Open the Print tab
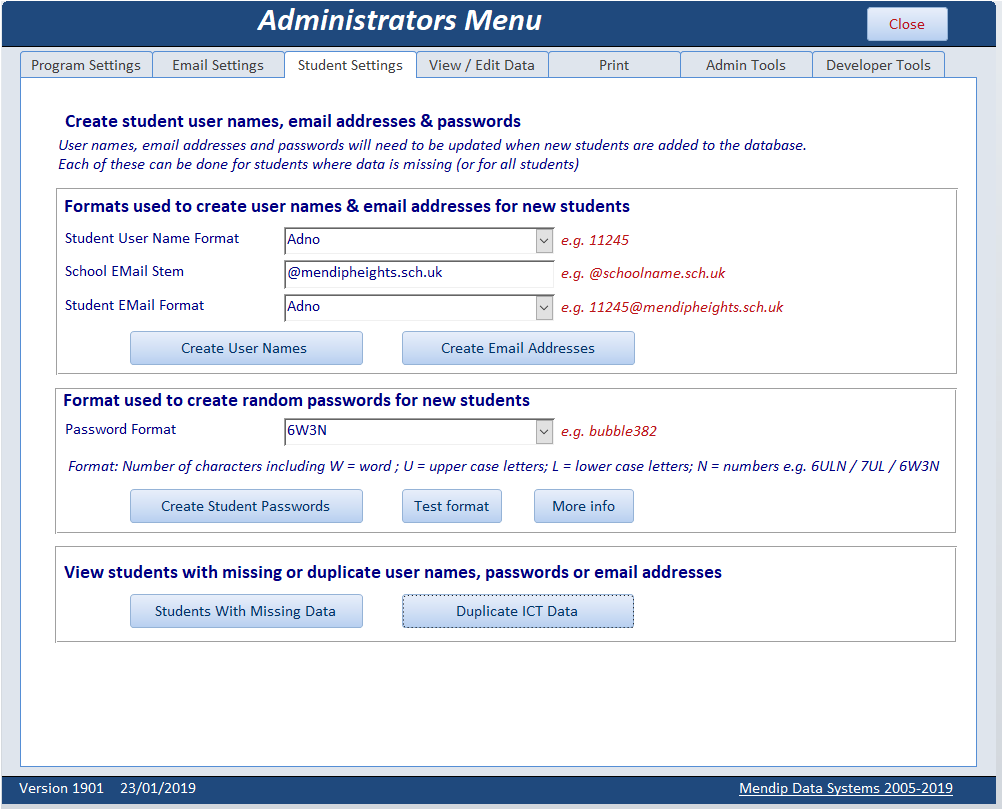This screenshot has height=810, width=1003. 614,65
